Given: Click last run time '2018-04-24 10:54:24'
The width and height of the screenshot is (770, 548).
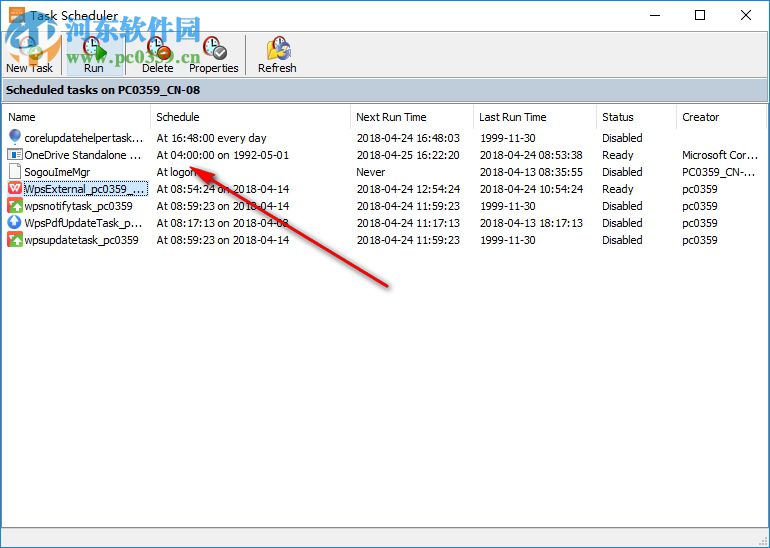Looking at the screenshot, I should tap(531, 189).
